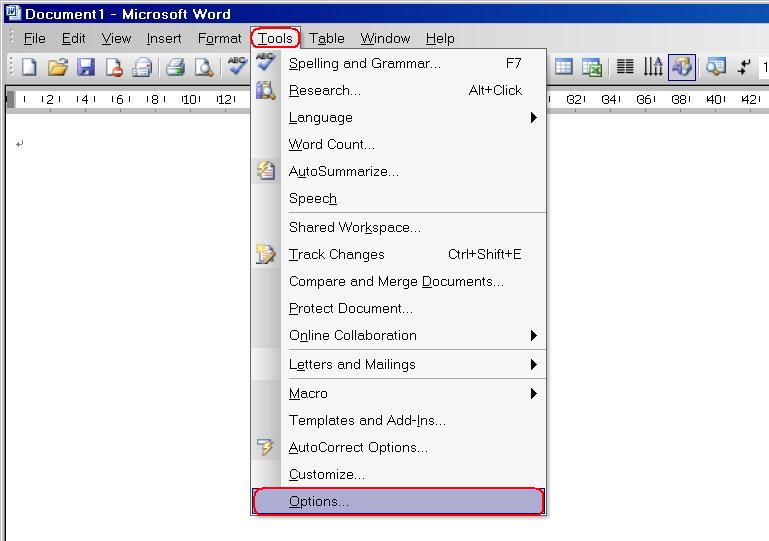This screenshot has height=541, width=769.
Task: Toggle Show/Hide paragraph marks icon
Action: (x=744, y=67)
